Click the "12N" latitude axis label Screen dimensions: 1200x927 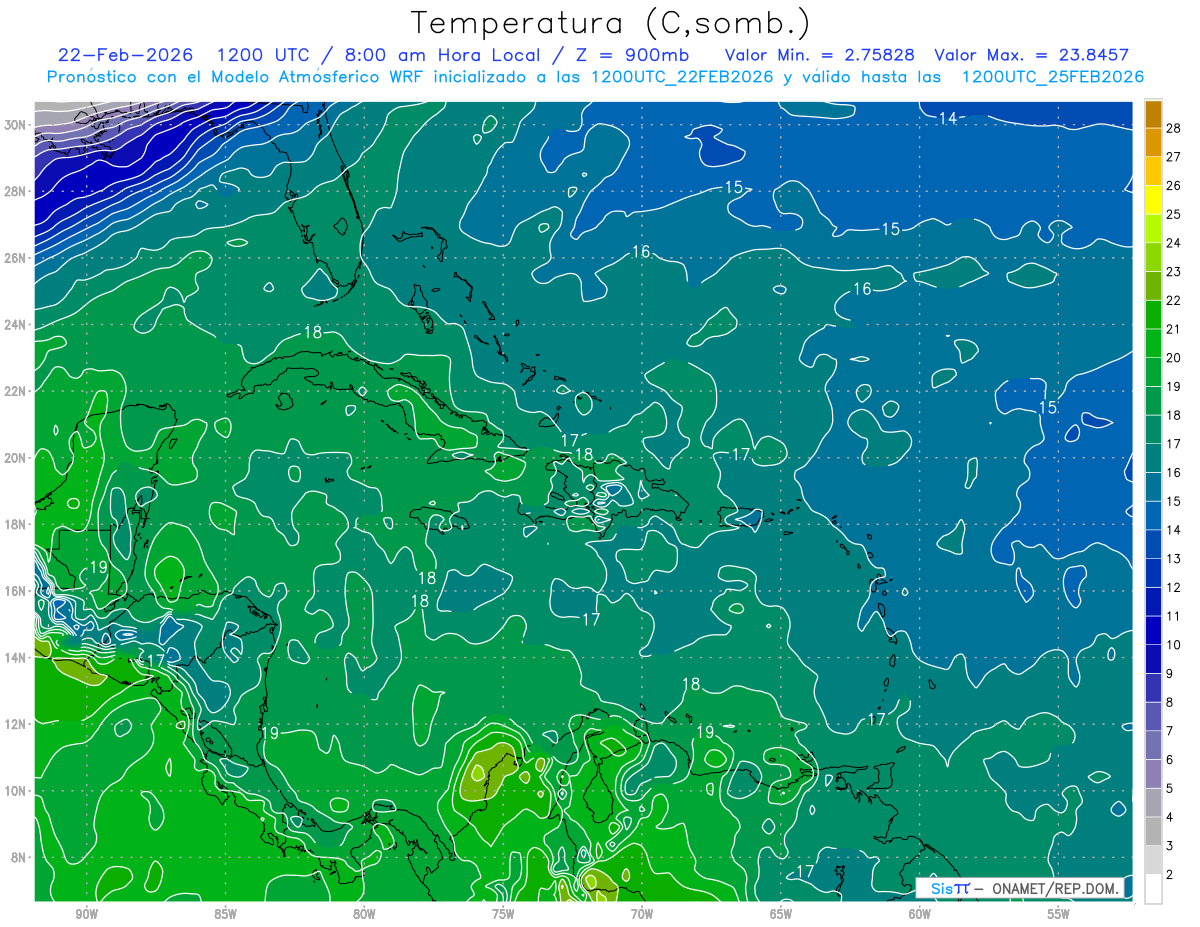tap(15, 723)
